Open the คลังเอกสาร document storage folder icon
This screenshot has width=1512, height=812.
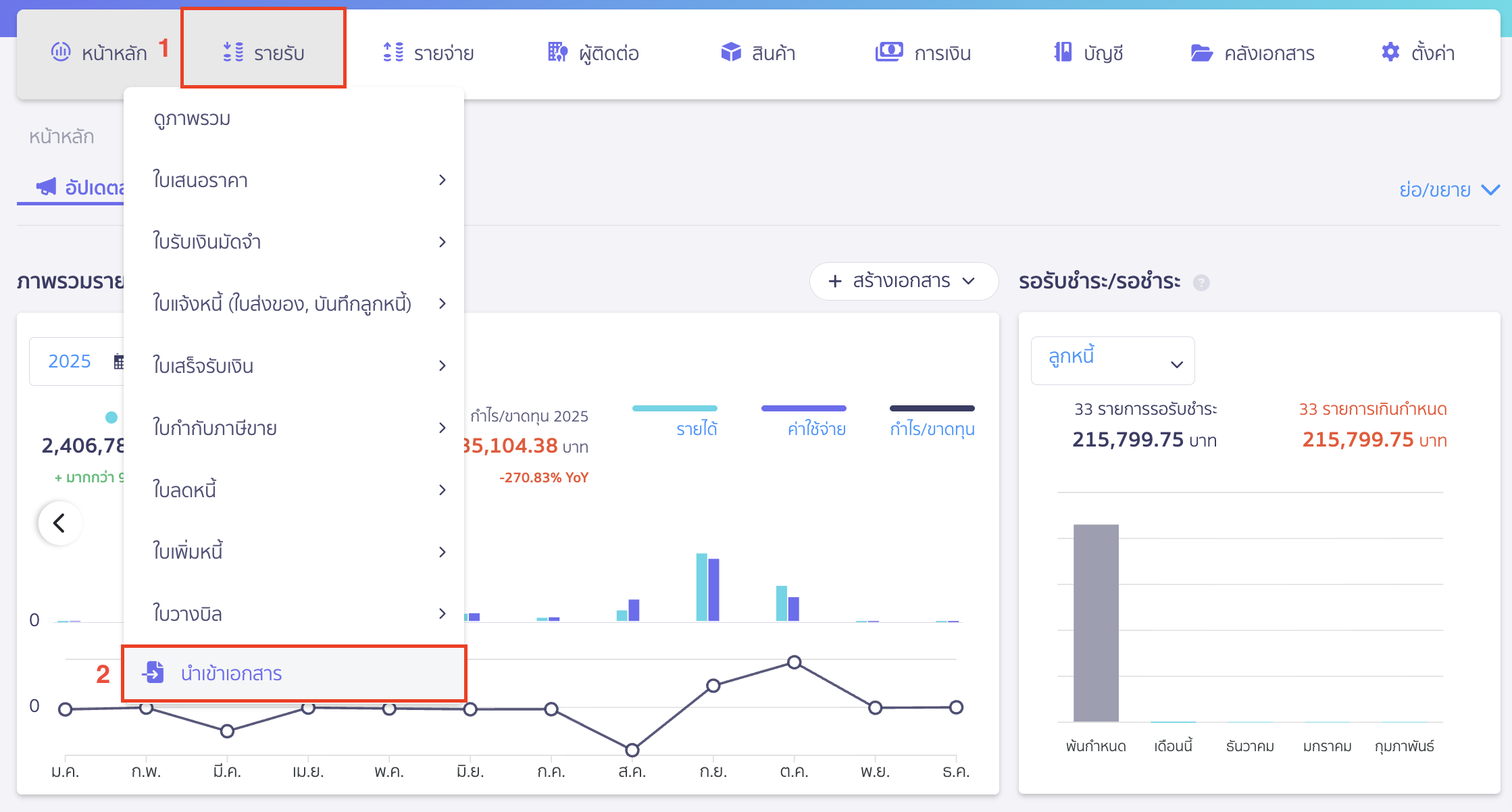click(x=1202, y=52)
